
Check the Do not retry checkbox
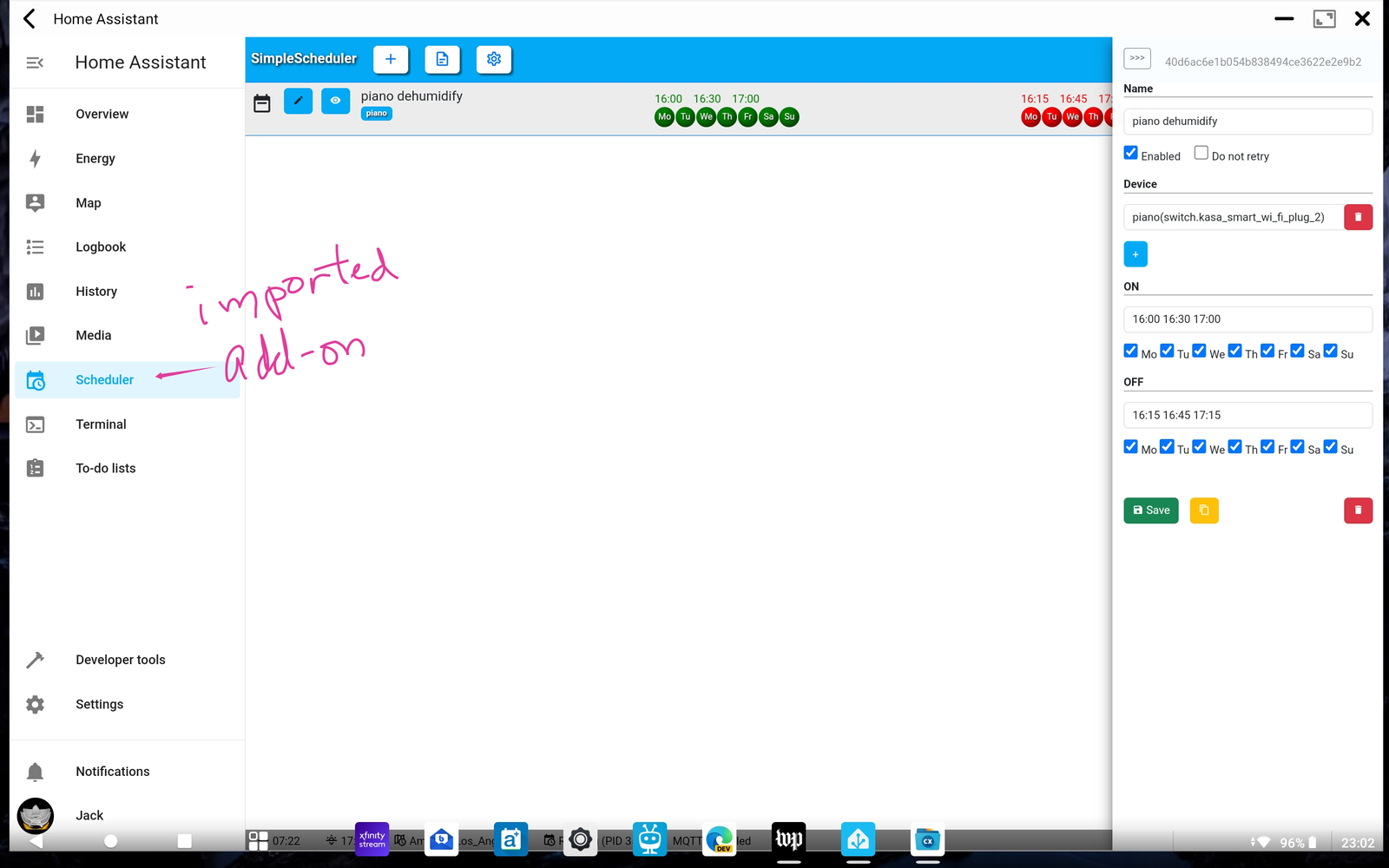(x=1201, y=154)
